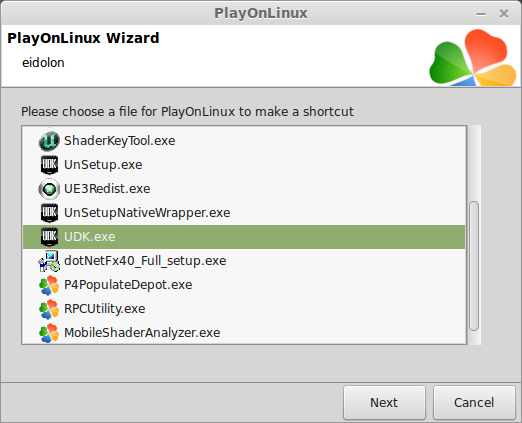Viewport: 522px width, 423px height.
Task: Click the UDK.exe file icon
Action: (x=49, y=237)
